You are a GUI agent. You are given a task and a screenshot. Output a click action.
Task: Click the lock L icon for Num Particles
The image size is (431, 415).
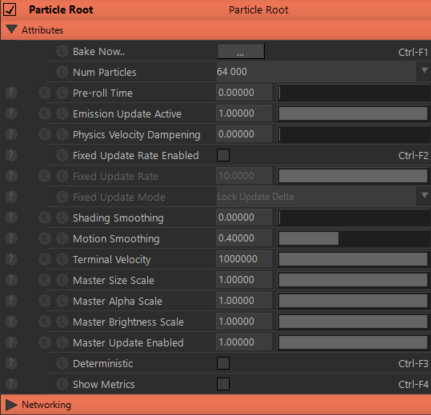point(62,72)
